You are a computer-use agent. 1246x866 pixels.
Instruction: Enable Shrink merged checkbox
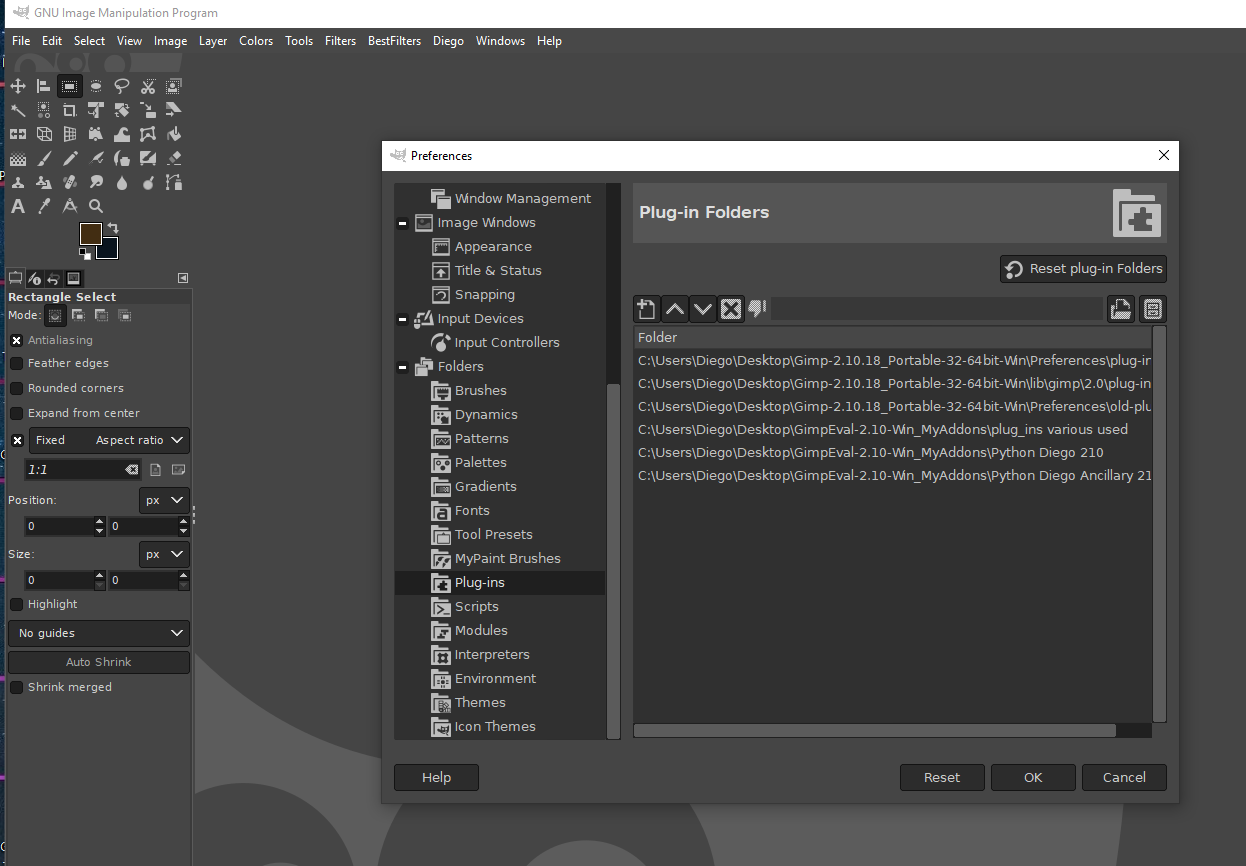pyautogui.click(x=17, y=687)
